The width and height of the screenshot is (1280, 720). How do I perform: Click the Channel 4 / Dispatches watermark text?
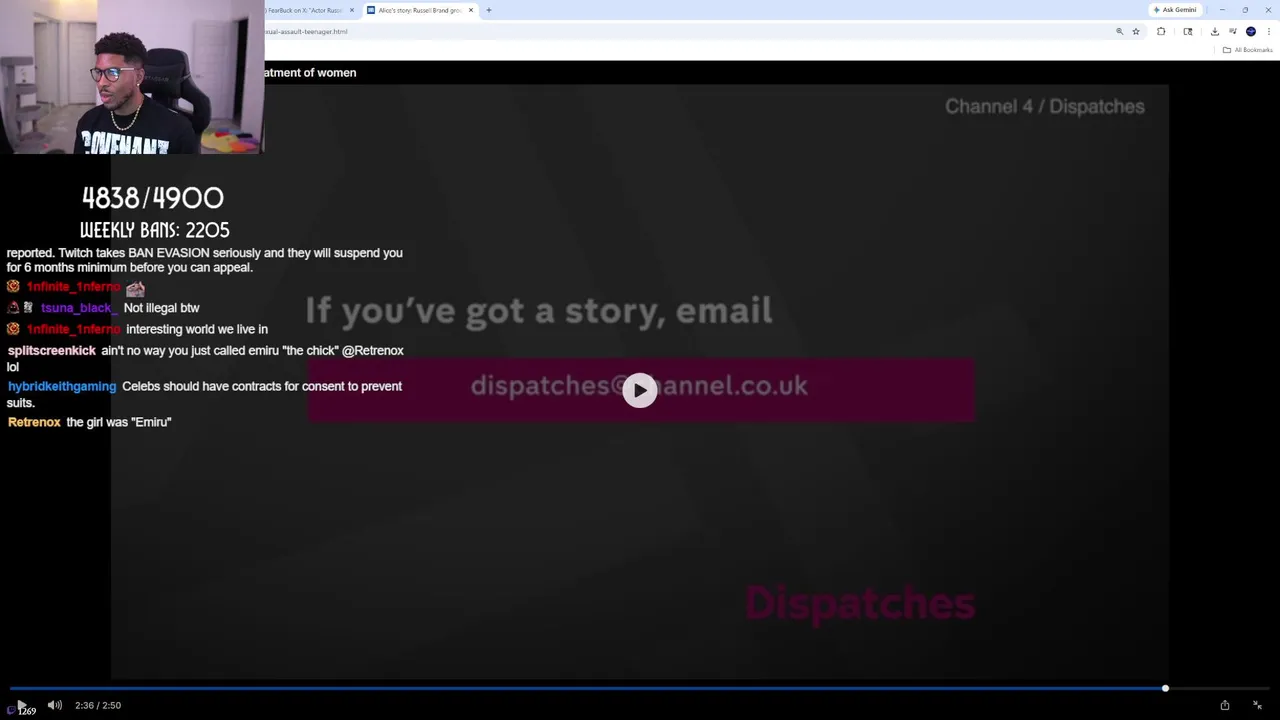click(1045, 106)
